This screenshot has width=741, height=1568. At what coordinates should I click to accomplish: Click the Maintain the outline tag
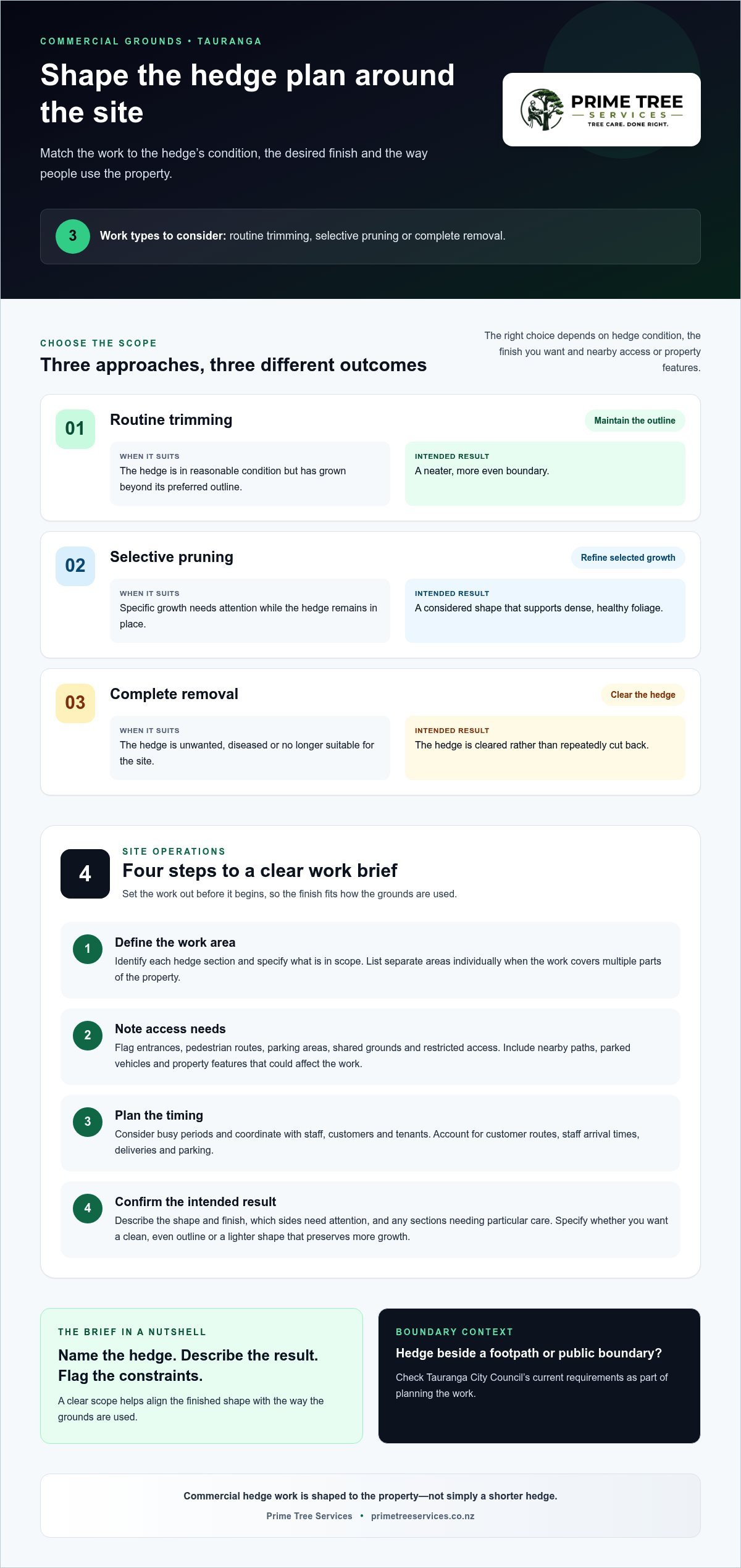point(635,421)
